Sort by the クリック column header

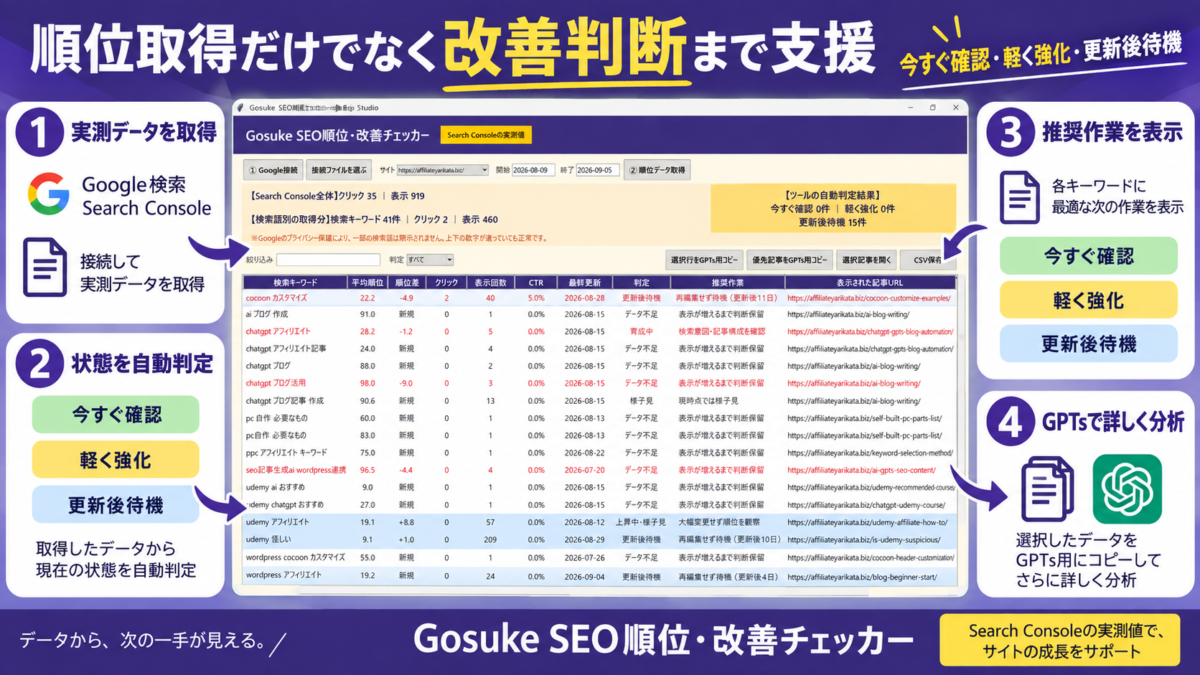coord(446,283)
